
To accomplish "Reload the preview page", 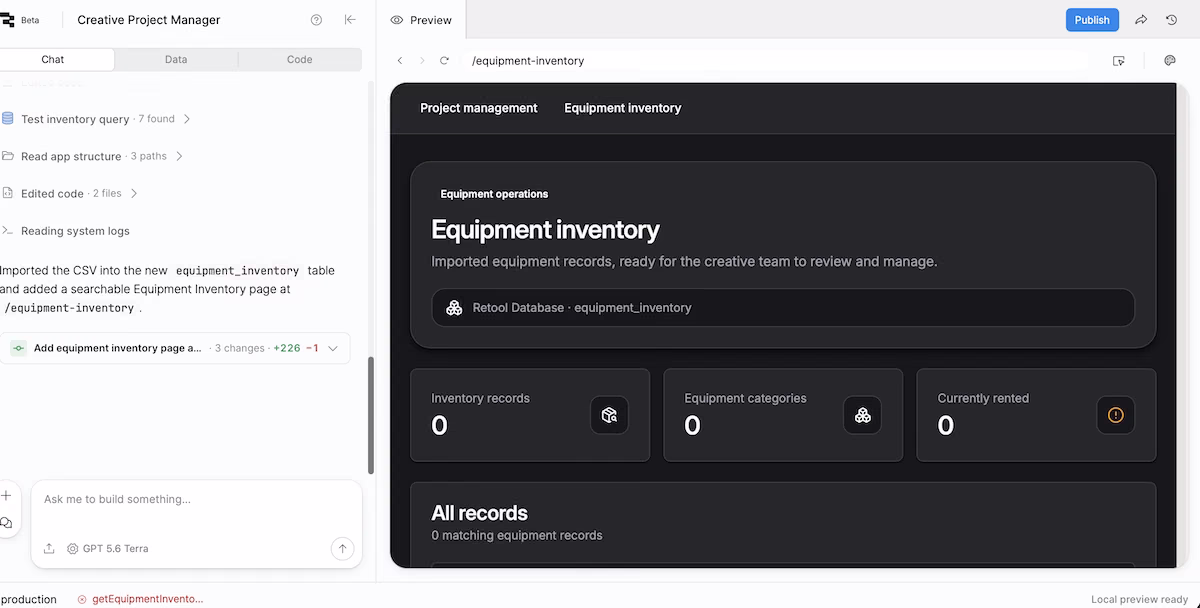I will [x=445, y=61].
